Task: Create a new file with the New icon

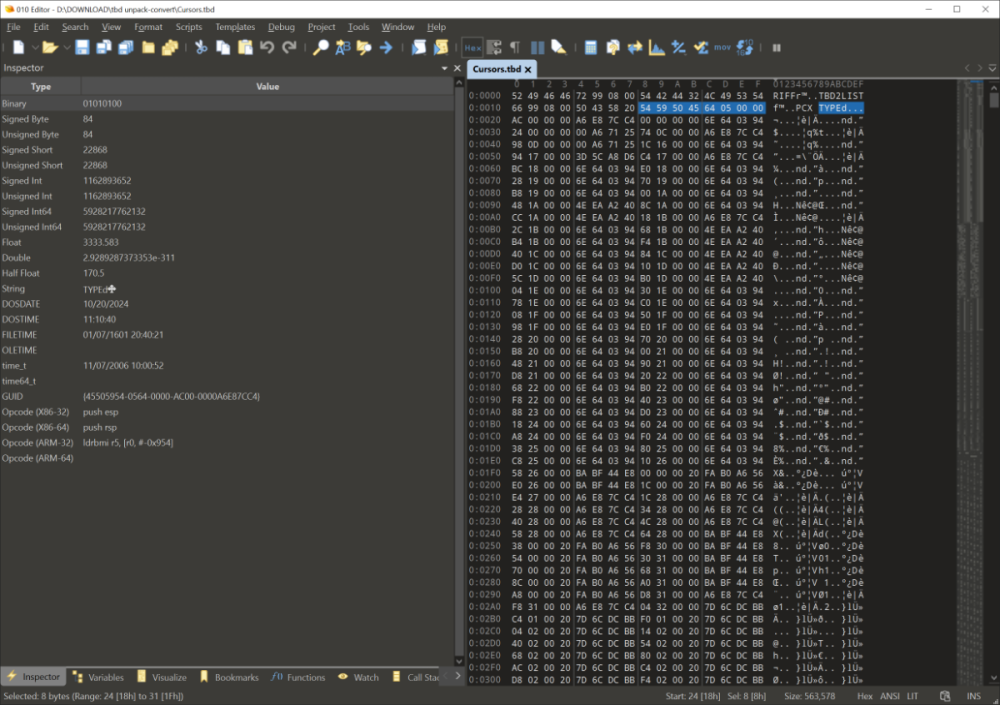Action: [x=18, y=47]
